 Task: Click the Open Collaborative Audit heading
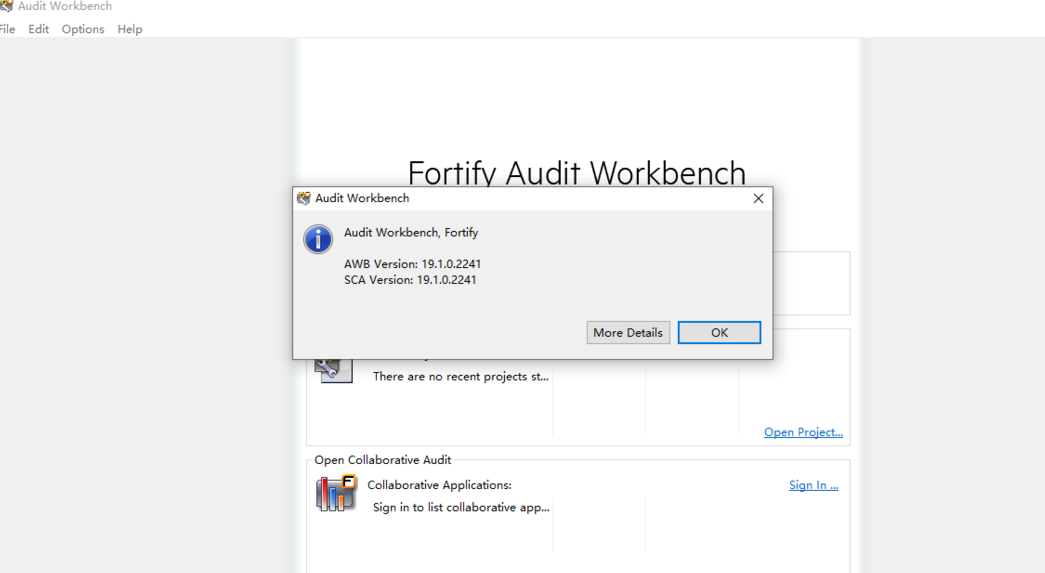point(383,460)
